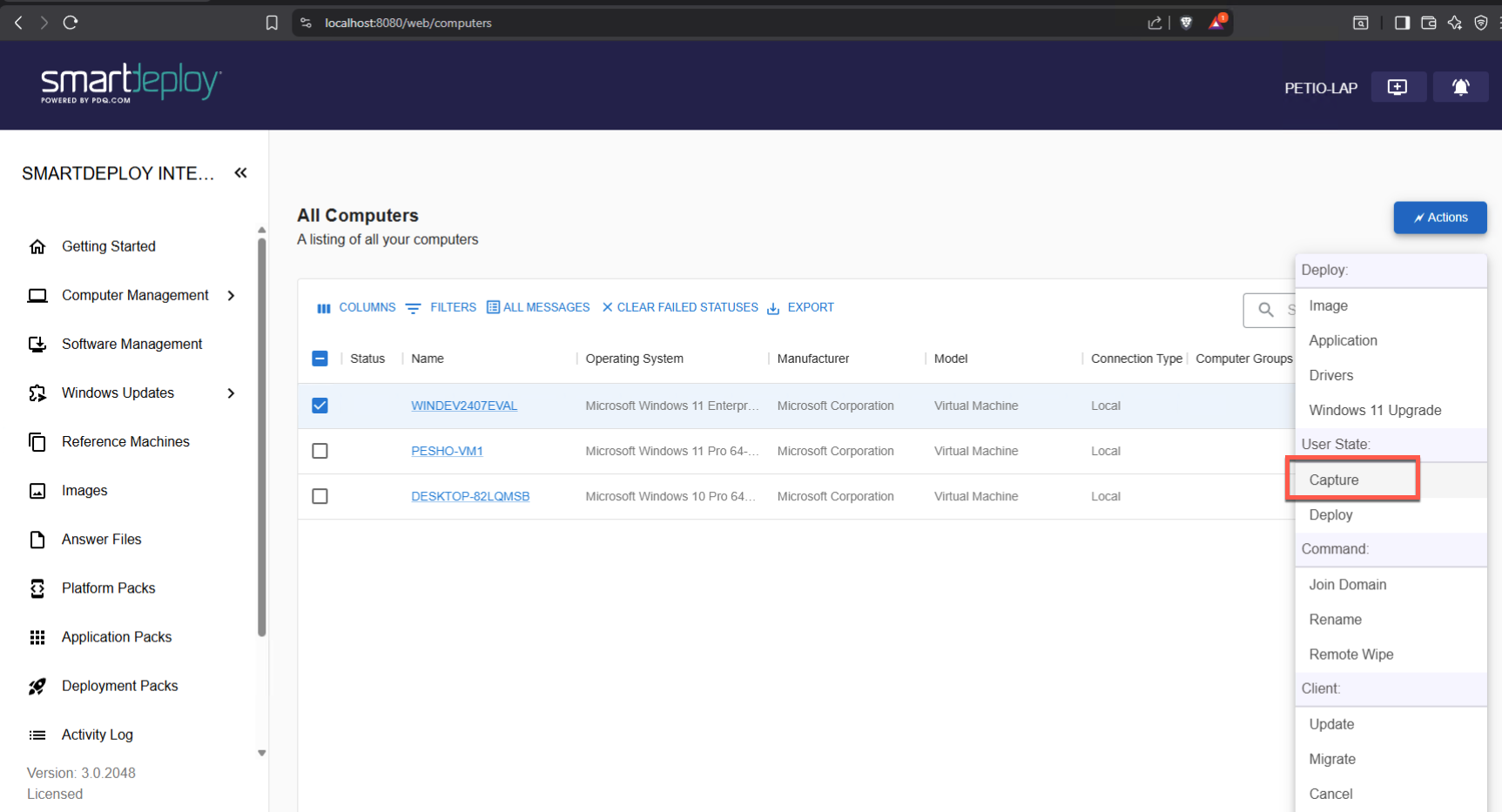This screenshot has width=1502, height=812.
Task: Click the Deployment Packs rocket icon
Action: pos(37,687)
